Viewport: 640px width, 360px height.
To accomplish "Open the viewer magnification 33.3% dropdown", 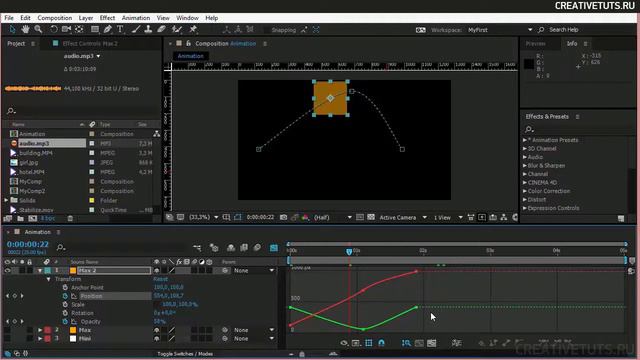I will [x=204, y=218].
